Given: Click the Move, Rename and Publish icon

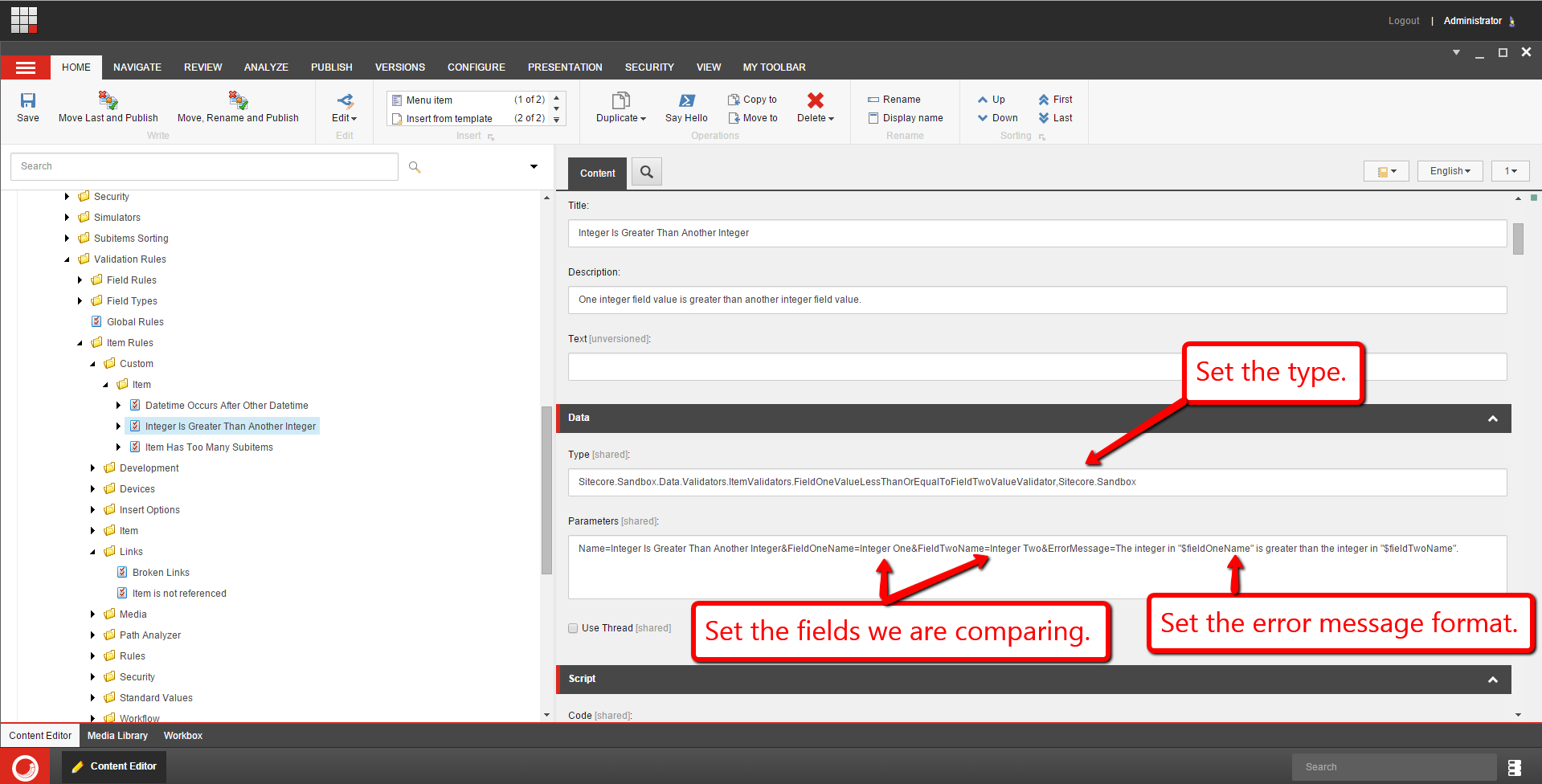Looking at the screenshot, I should [x=238, y=100].
